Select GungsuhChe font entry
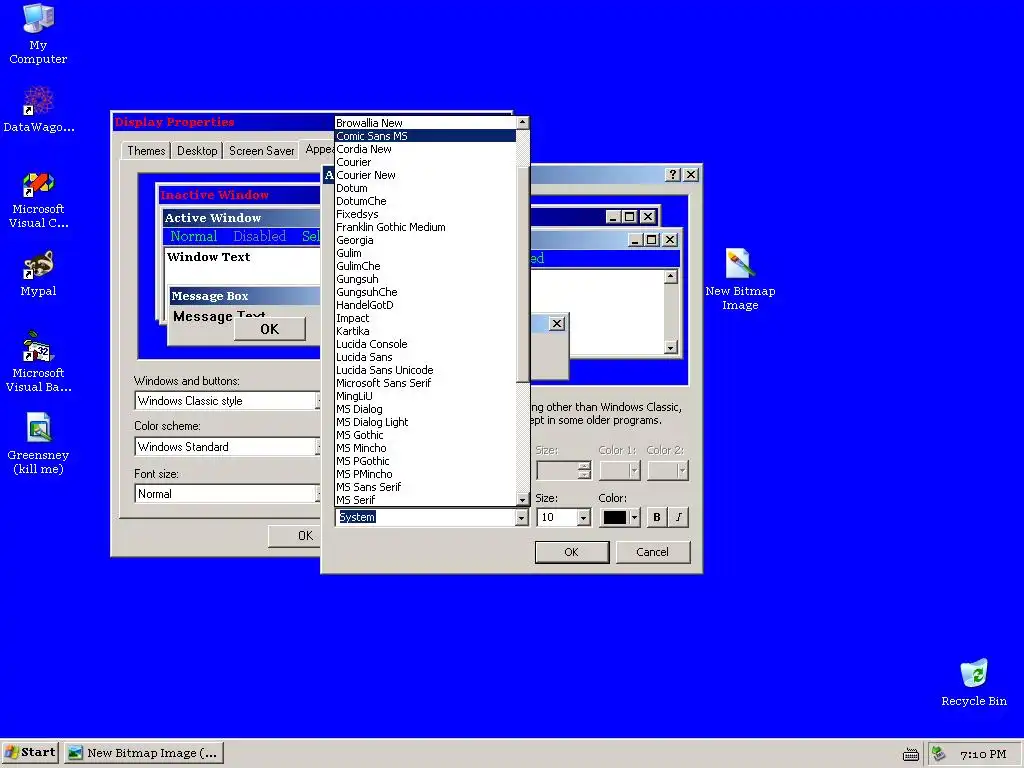Image resolution: width=1024 pixels, height=768 pixels. pos(425,292)
